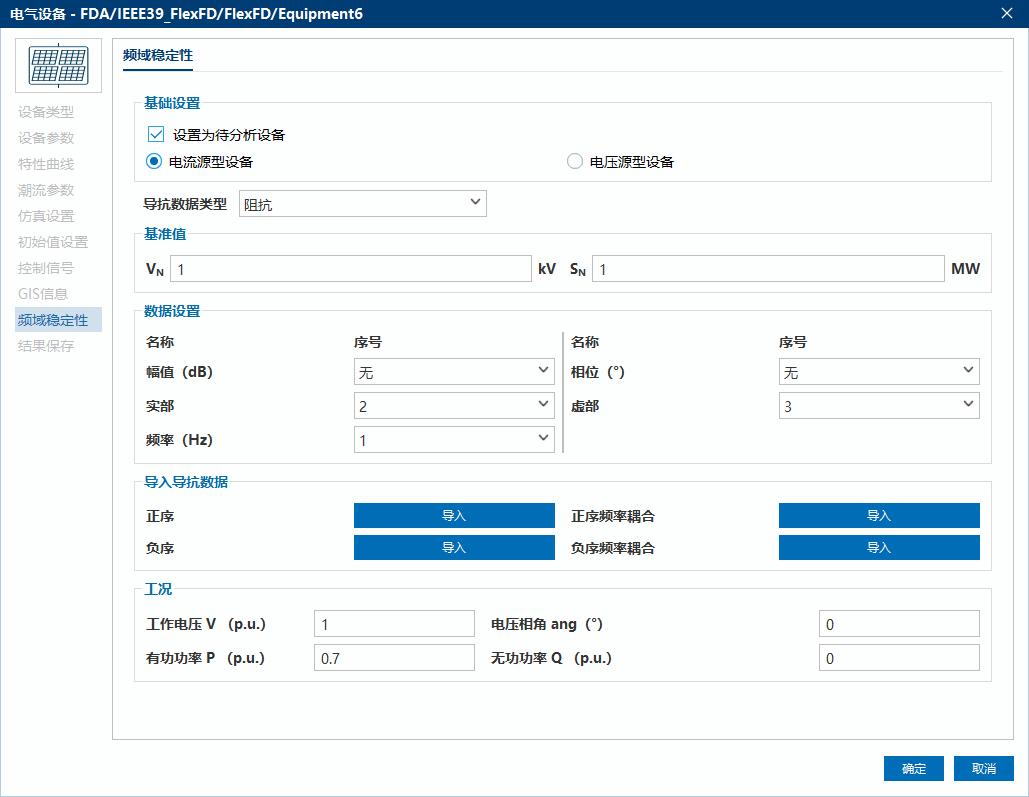Select 电压源型设备 radio button
This screenshot has width=1029, height=797.
click(x=575, y=161)
